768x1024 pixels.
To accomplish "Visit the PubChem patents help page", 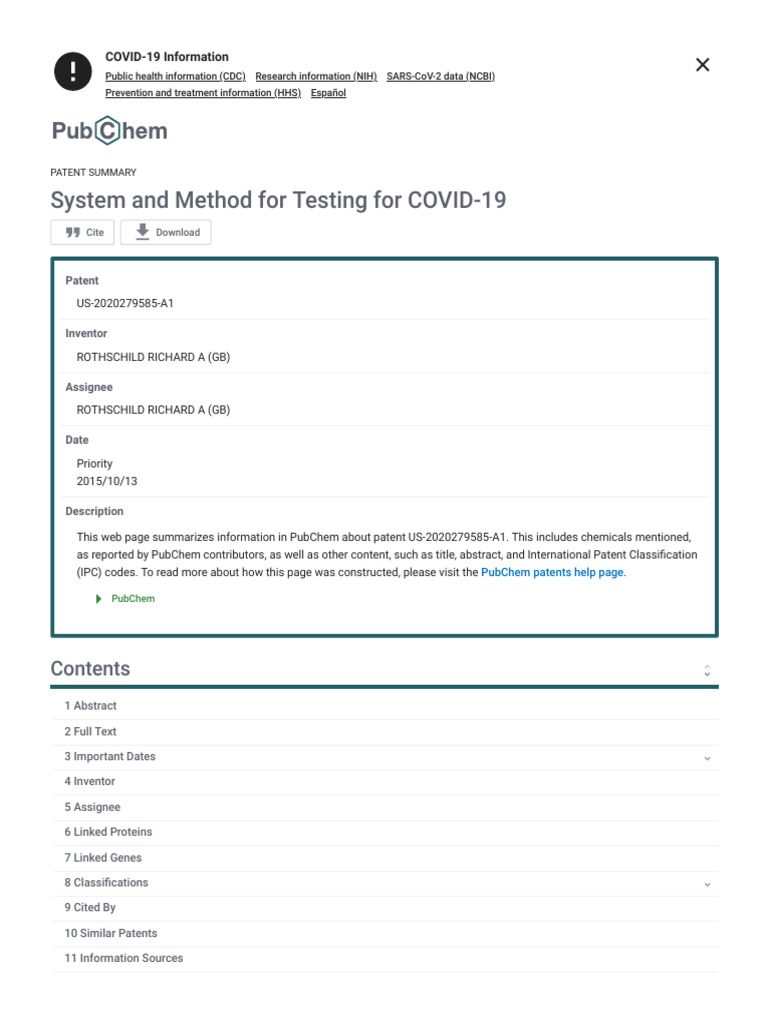I will [x=552, y=573].
